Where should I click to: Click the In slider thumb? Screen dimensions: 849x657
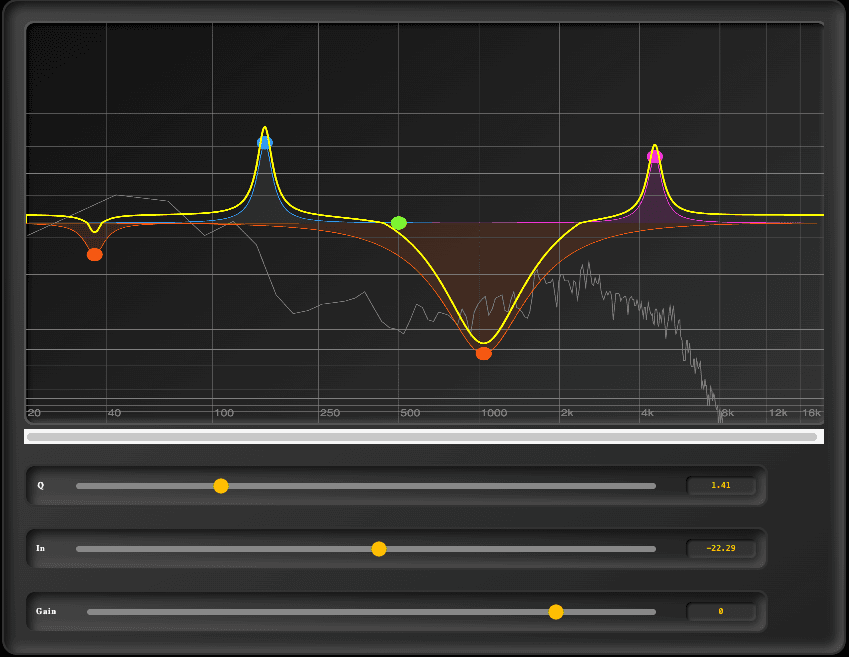(378, 548)
